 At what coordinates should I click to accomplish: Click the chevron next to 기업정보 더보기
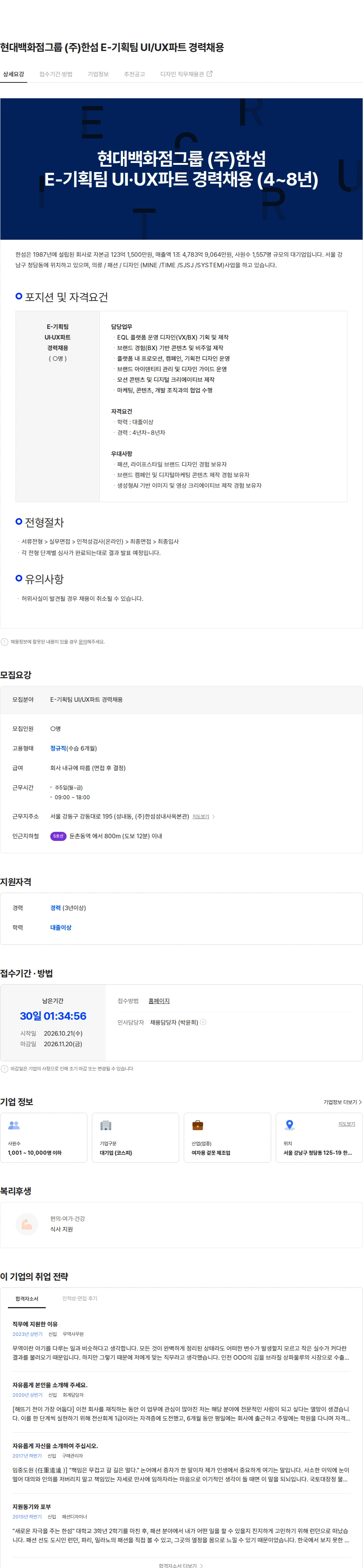[360, 1102]
